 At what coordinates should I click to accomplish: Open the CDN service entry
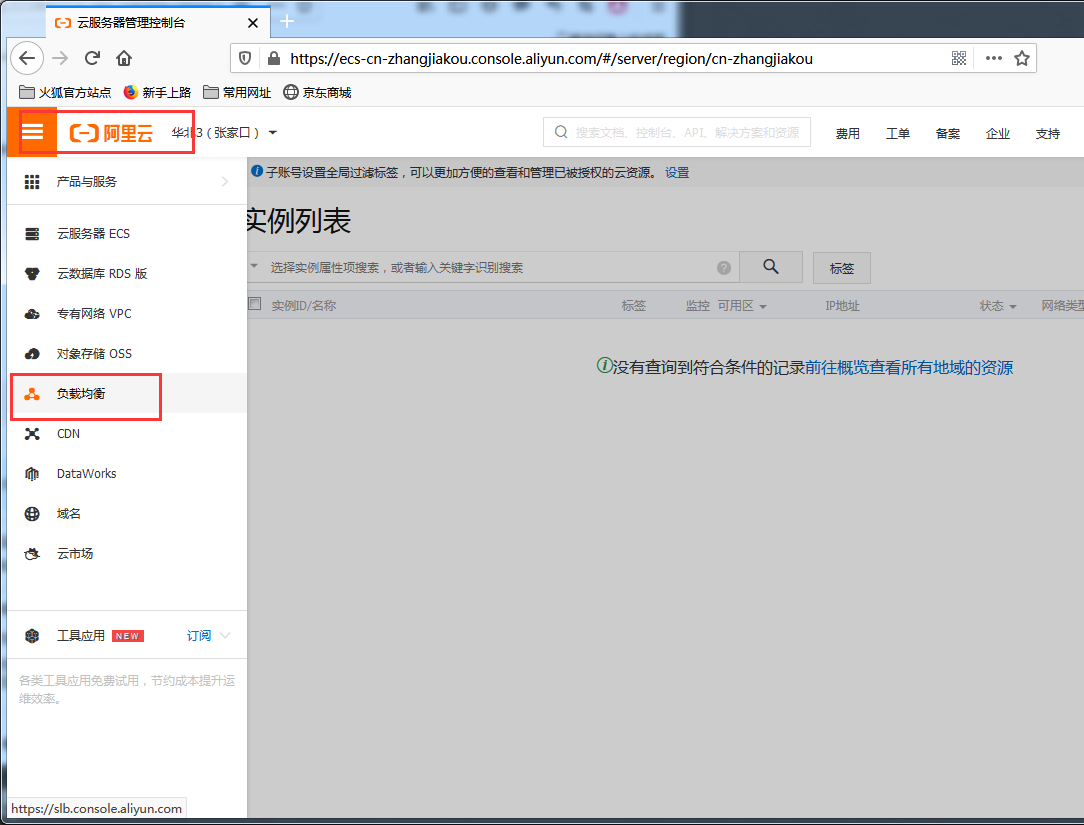tap(67, 433)
